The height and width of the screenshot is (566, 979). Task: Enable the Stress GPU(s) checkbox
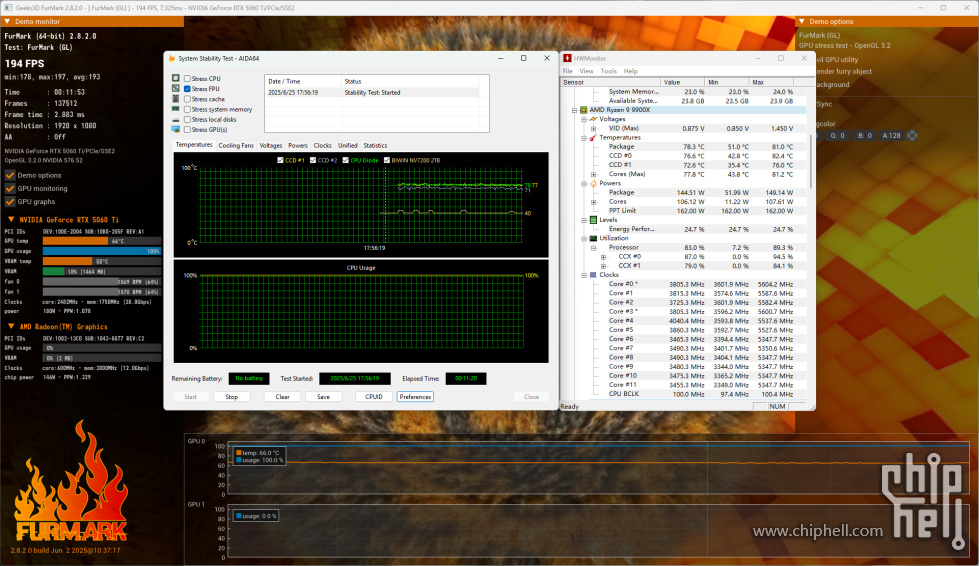187,130
